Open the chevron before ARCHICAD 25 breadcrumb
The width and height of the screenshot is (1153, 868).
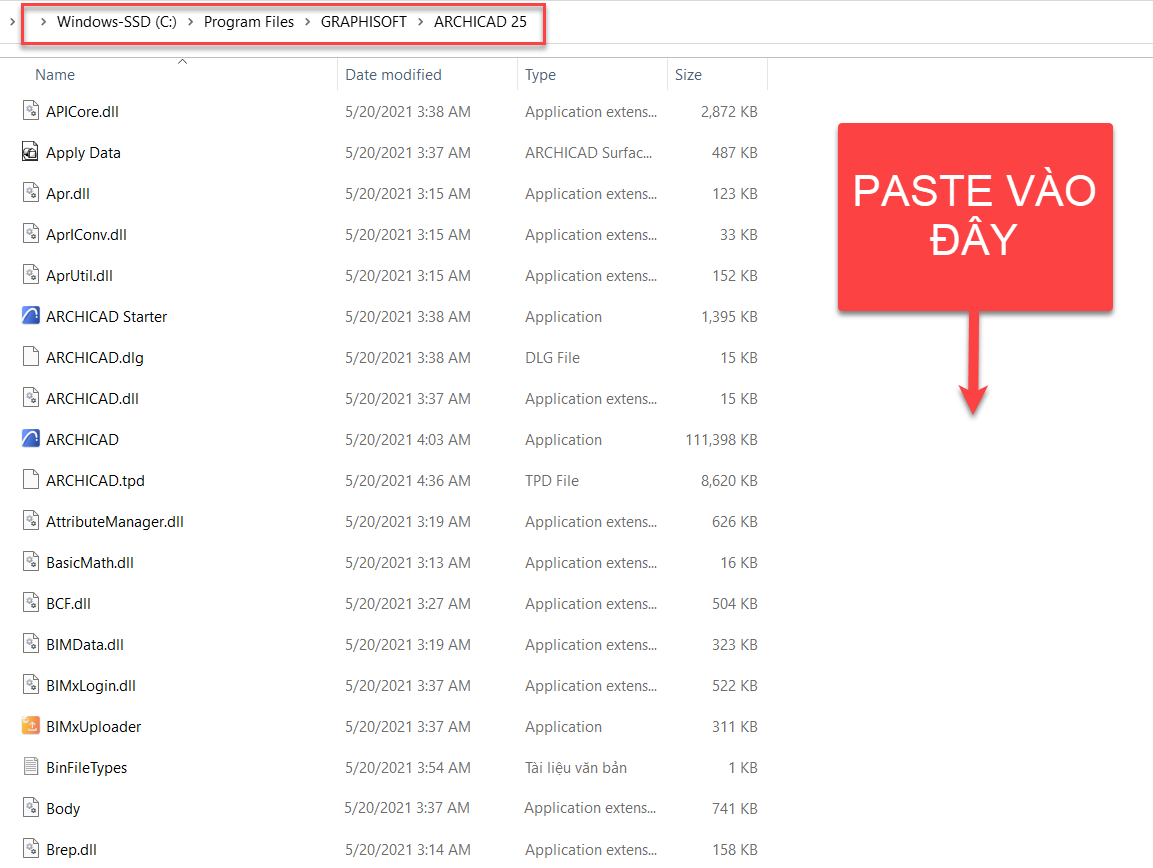420,22
